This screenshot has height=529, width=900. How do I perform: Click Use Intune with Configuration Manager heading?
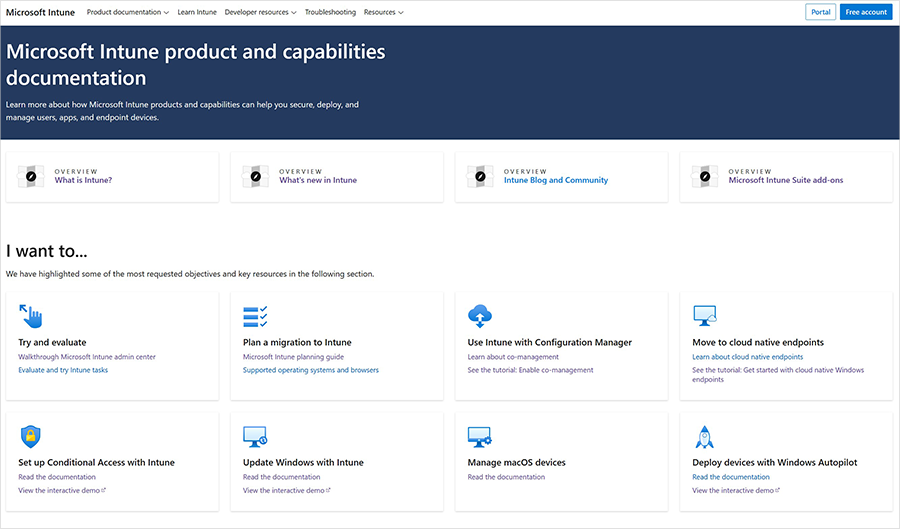(x=549, y=343)
